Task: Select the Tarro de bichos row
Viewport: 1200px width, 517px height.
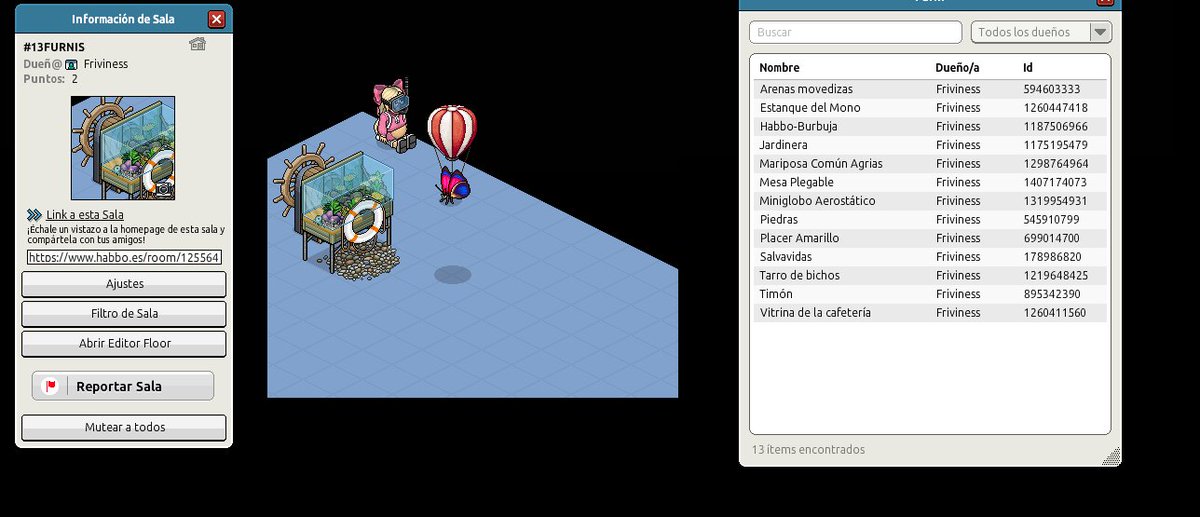Action: click(930, 275)
